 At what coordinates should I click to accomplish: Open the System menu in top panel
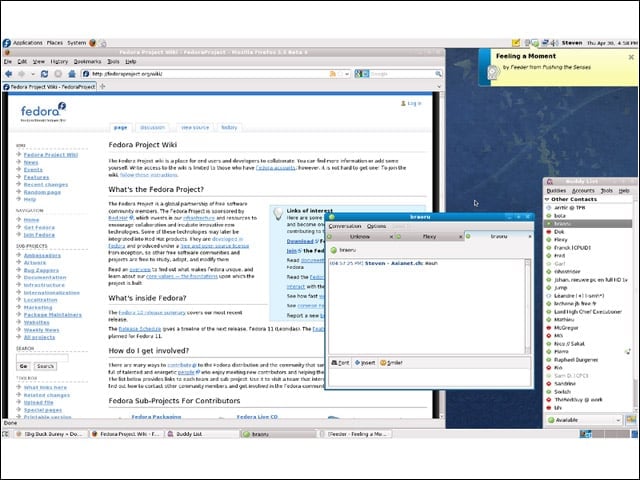76,43
